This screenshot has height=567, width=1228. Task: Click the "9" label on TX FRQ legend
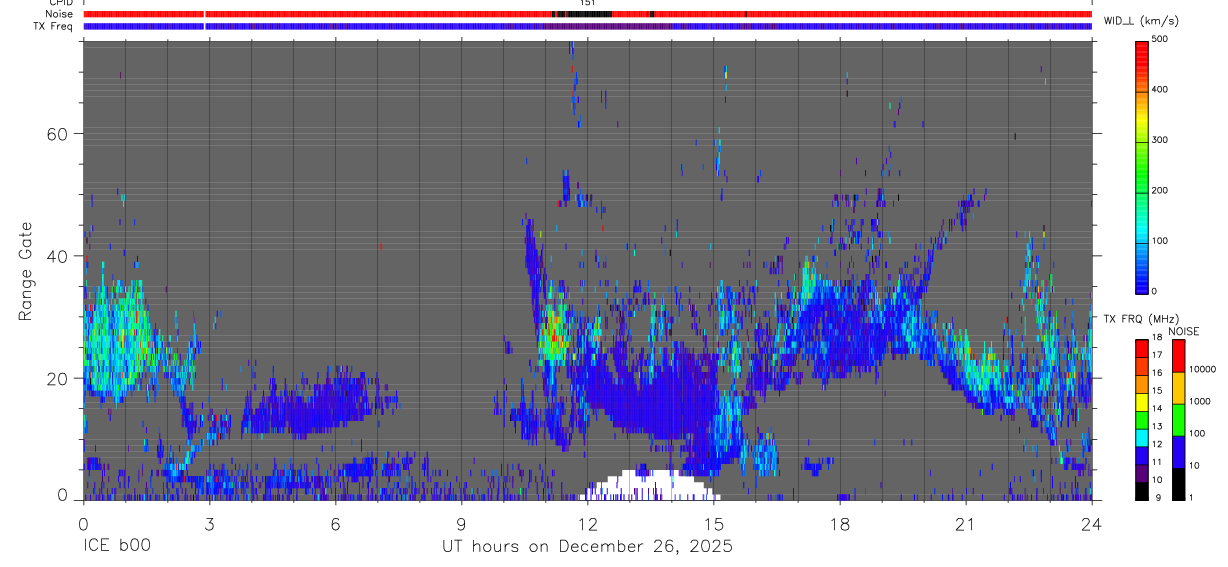click(x=1157, y=497)
